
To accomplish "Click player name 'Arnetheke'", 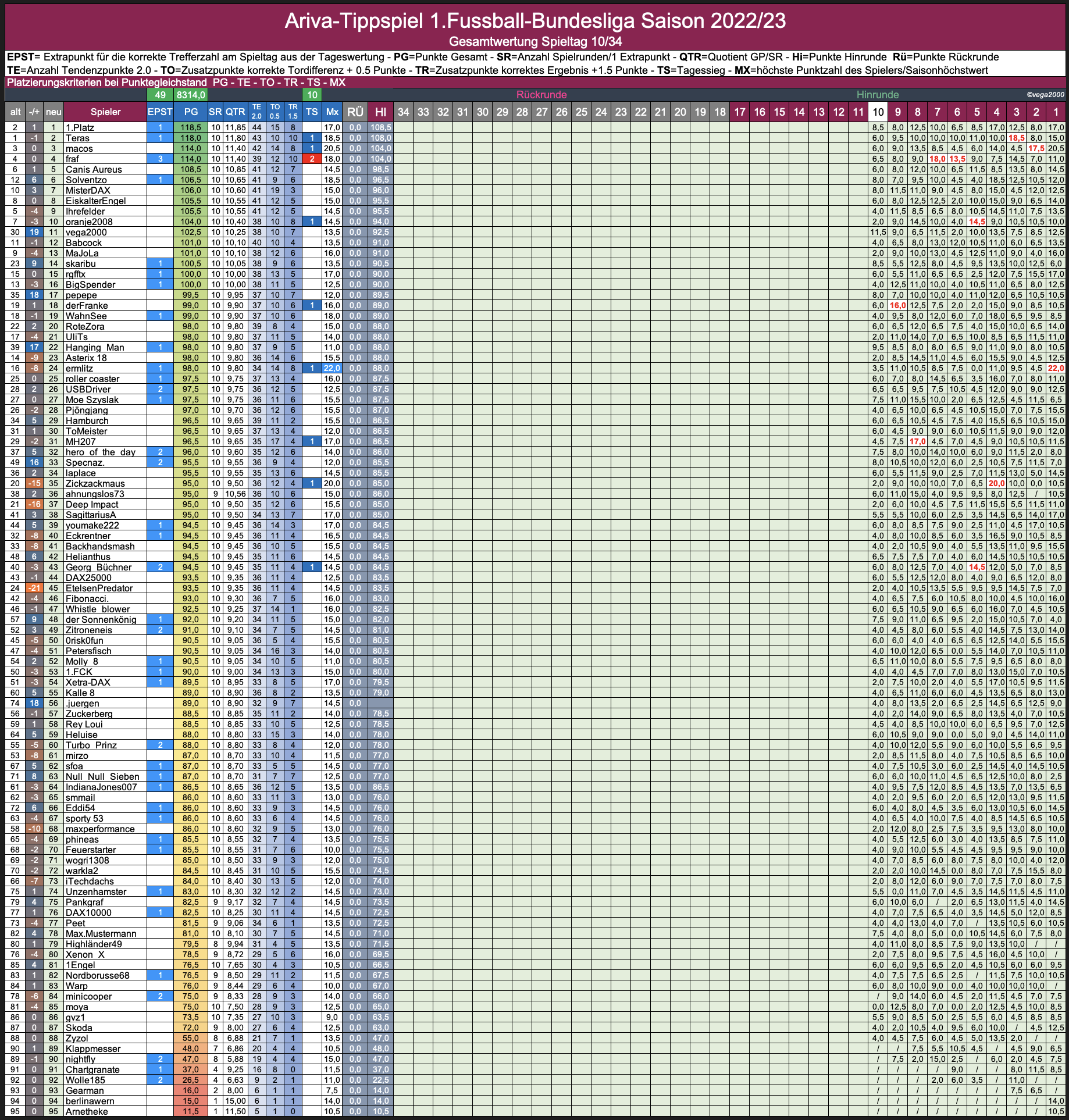I will coord(87,1111).
